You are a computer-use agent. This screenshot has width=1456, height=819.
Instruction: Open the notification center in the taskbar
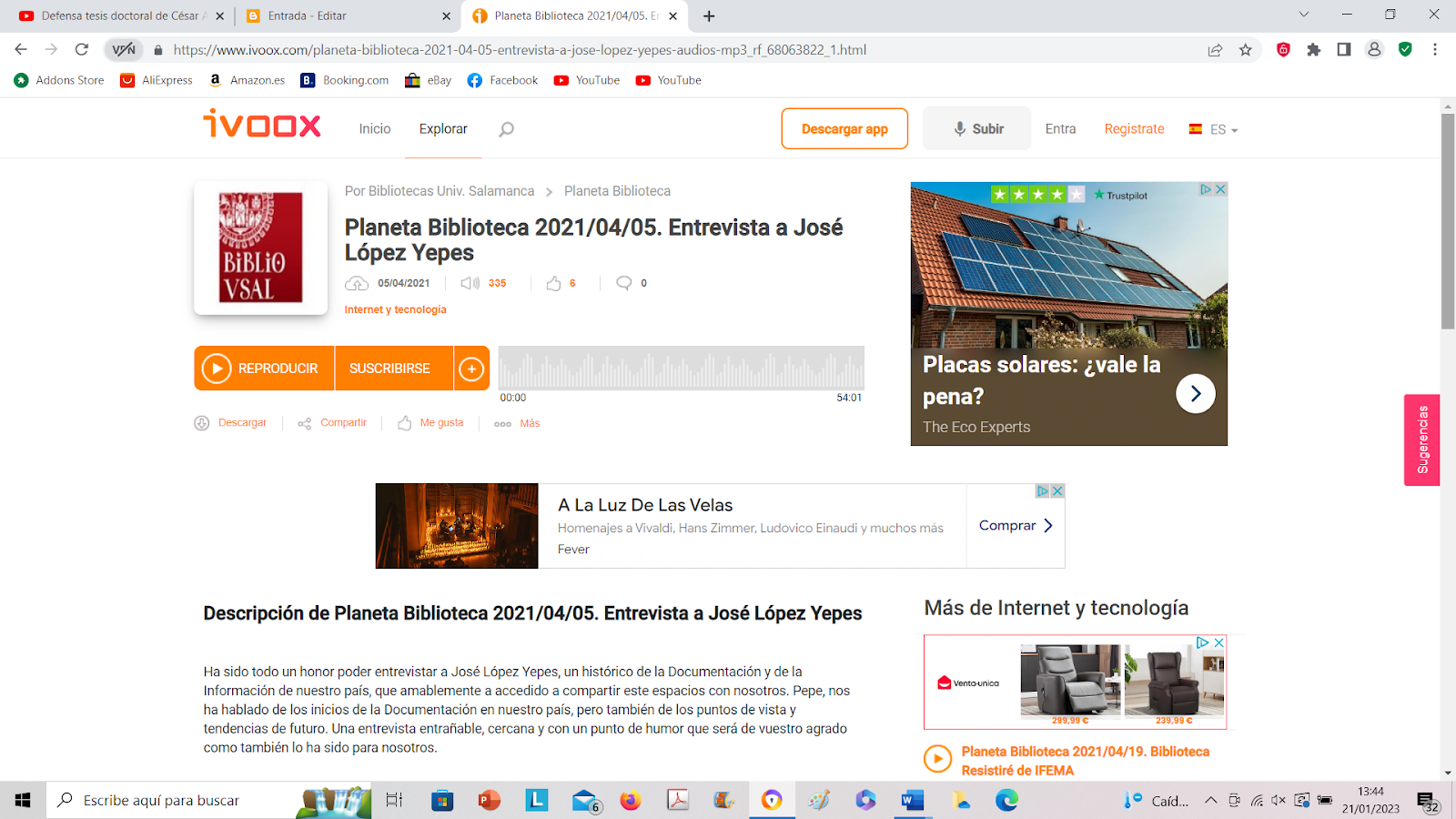1428,802
